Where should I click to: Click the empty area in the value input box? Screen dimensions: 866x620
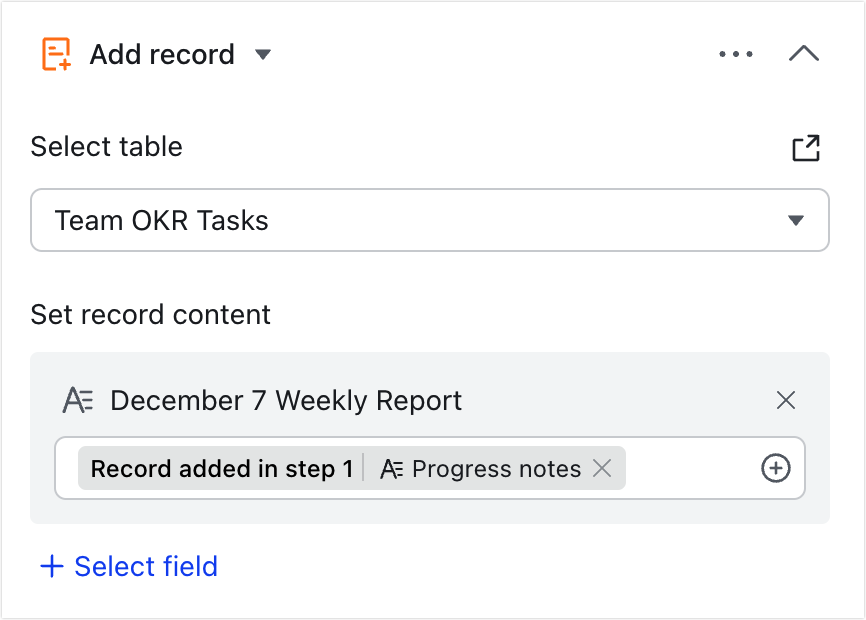tap(693, 468)
